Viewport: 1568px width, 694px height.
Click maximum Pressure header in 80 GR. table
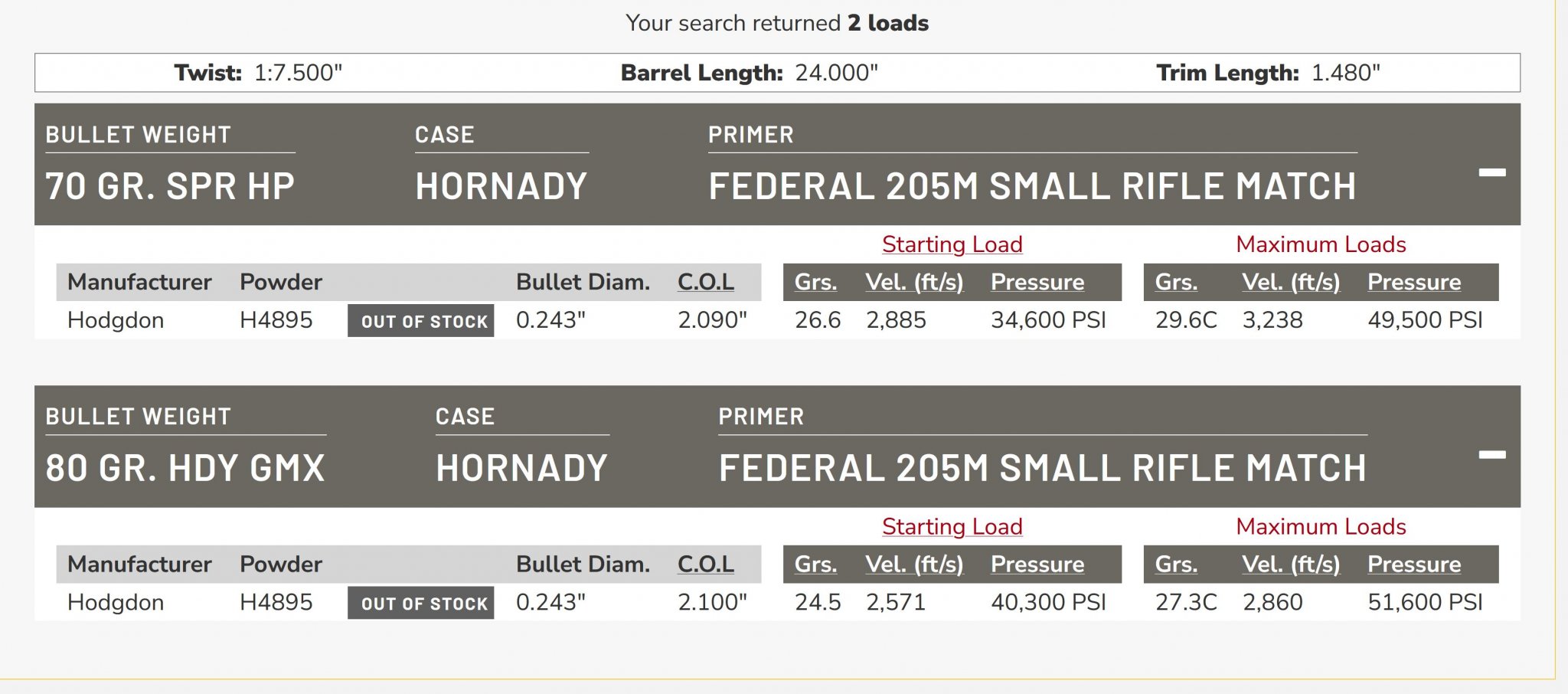(1414, 564)
